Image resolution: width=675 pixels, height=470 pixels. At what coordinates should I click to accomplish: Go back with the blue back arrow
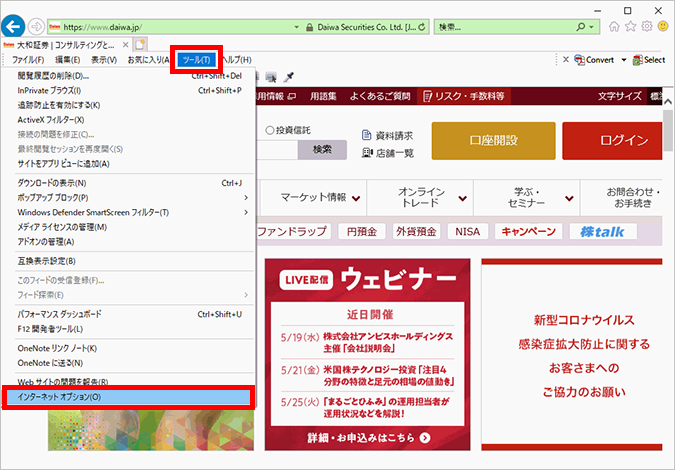(13, 27)
